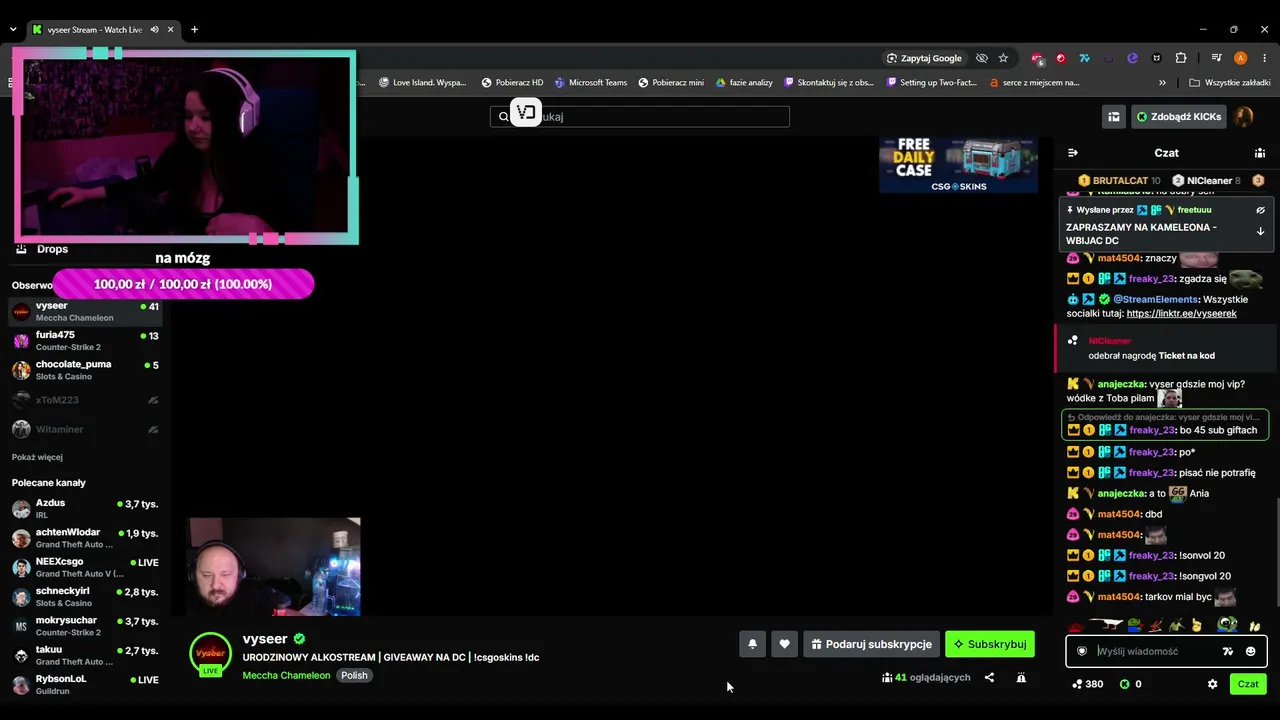Open the Setting up Two-Fact... bookmark
The width and height of the screenshot is (1280, 720).
931,83
